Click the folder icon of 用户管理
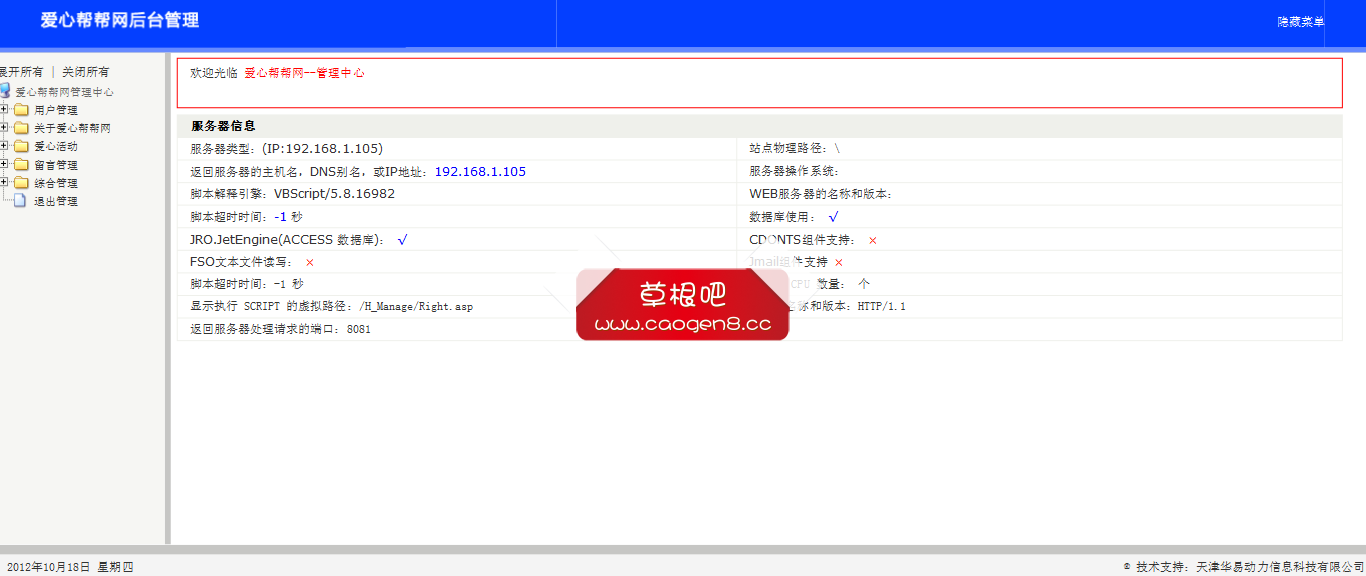 (x=22, y=109)
